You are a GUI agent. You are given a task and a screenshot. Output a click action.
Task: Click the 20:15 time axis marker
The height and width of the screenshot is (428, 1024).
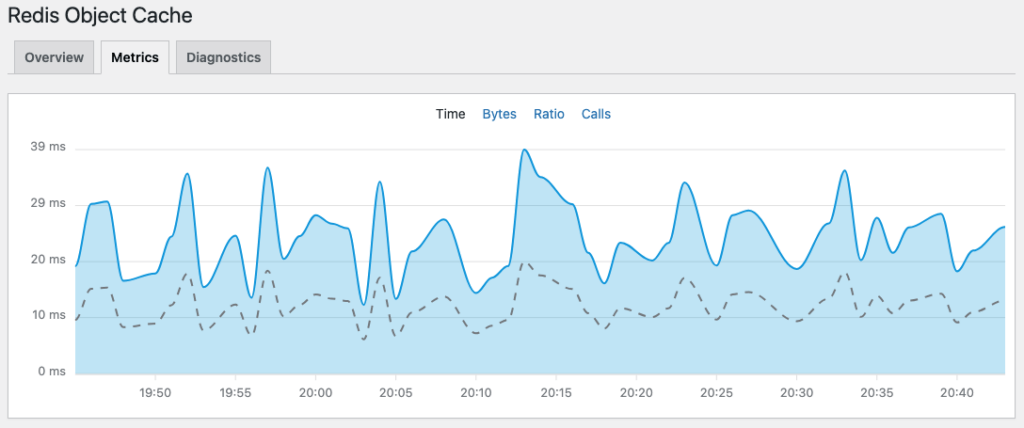(556, 392)
